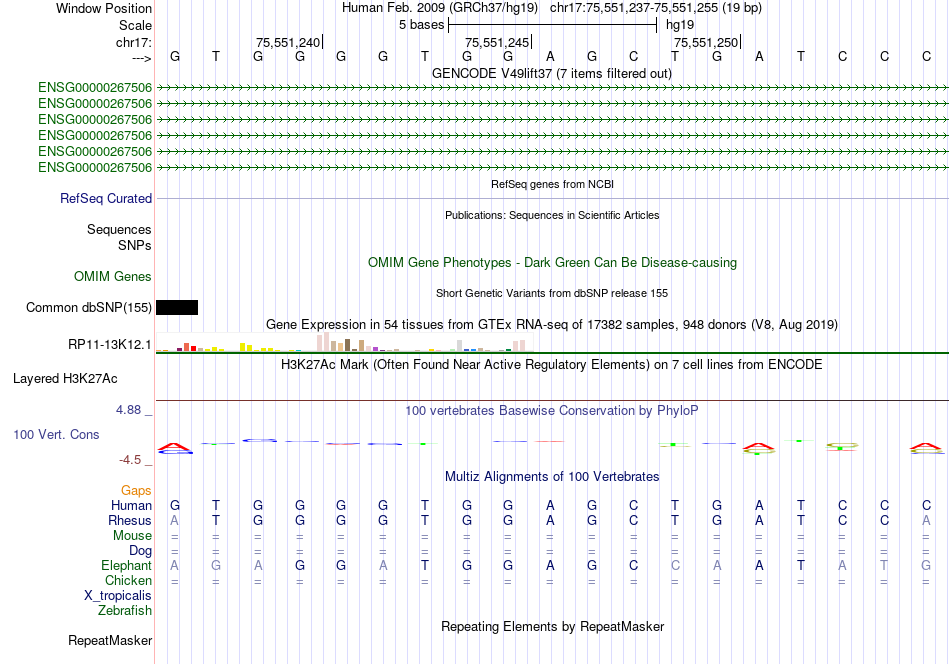Open 100 vertebrates Basewise Conservation by PhyloP title

click(x=552, y=411)
